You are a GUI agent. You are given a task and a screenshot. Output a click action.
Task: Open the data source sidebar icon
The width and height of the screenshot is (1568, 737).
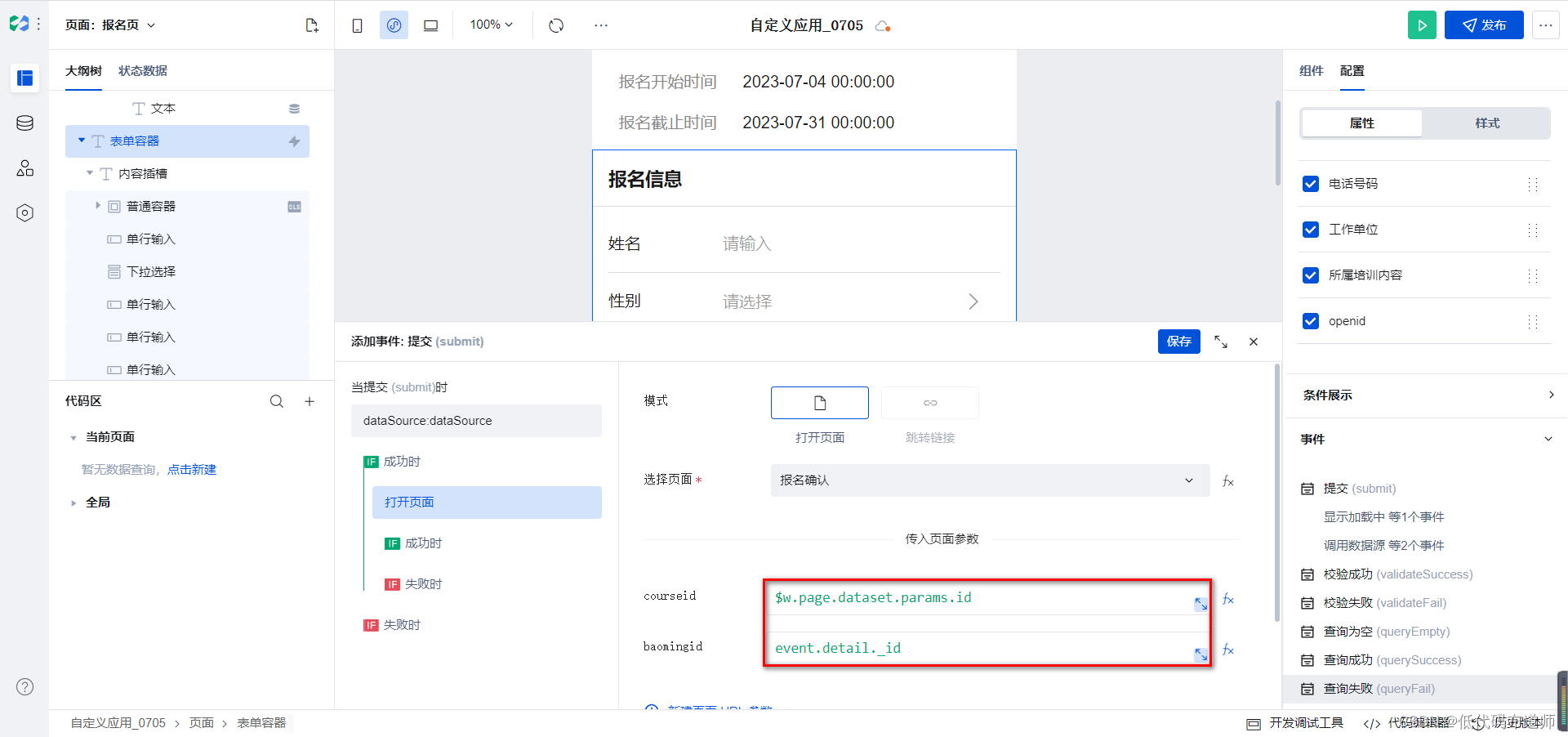click(x=24, y=123)
